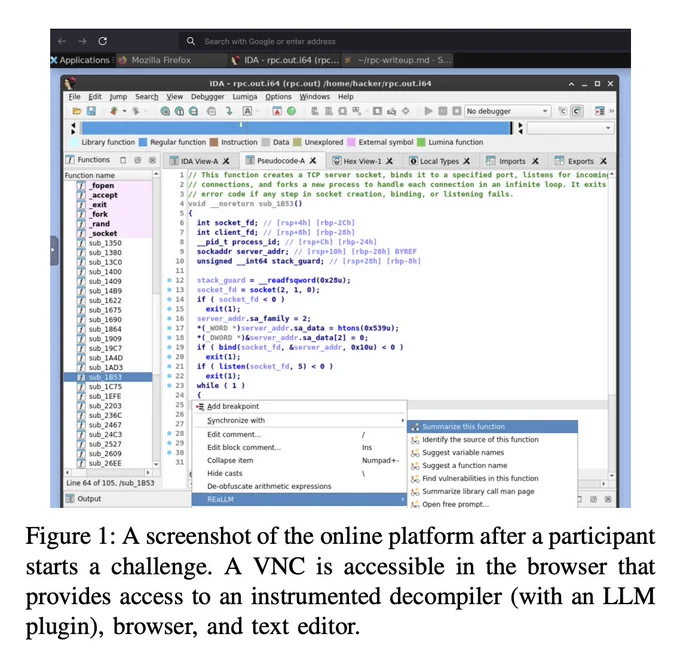Toggle breakpoint dot on line 28
This screenshot has height=649, width=680.
click(170, 434)
